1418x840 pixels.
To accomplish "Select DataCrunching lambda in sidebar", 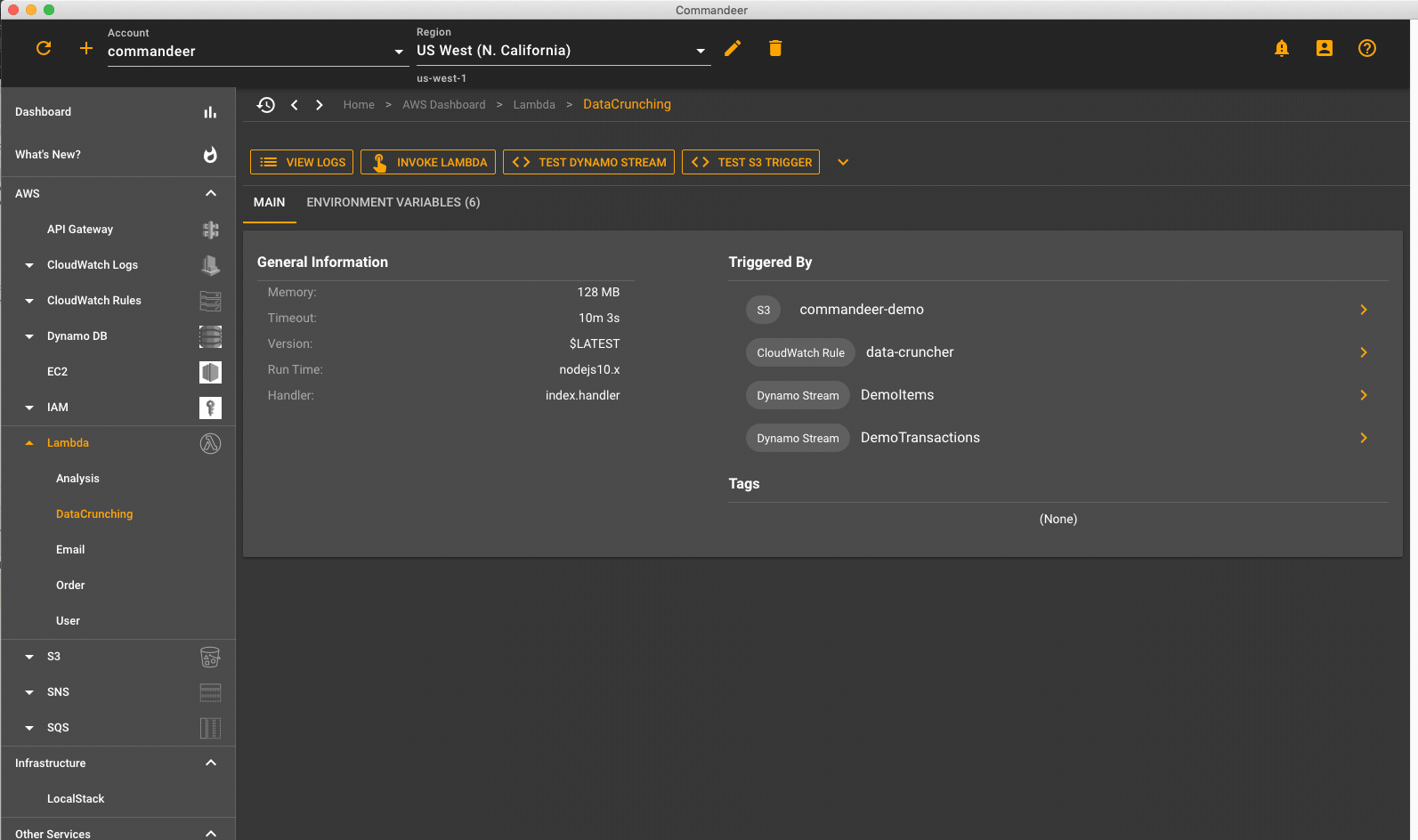I will pos(94,514).
